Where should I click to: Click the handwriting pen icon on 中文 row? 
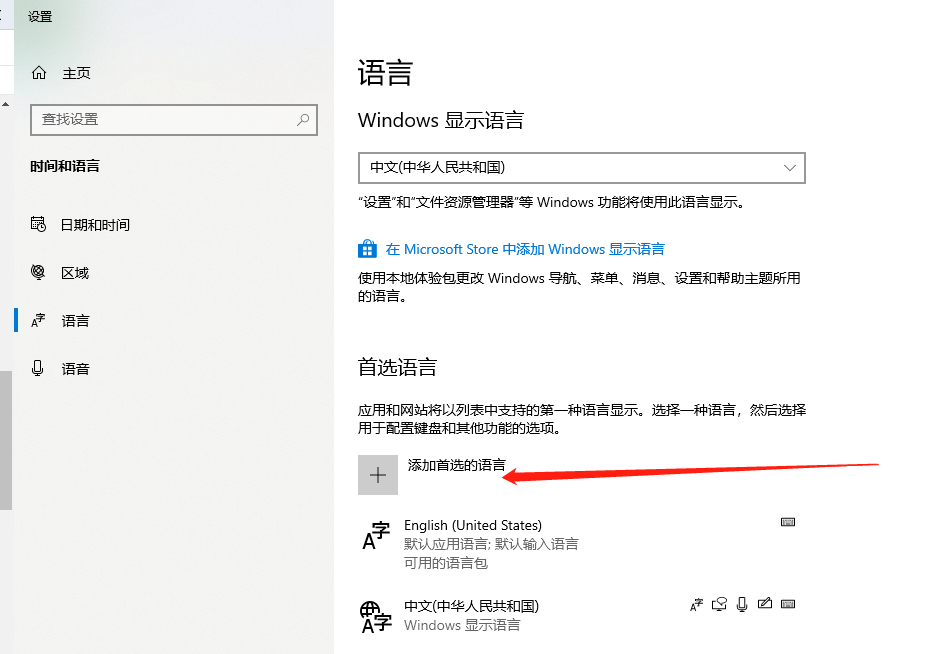coord(765,604)
